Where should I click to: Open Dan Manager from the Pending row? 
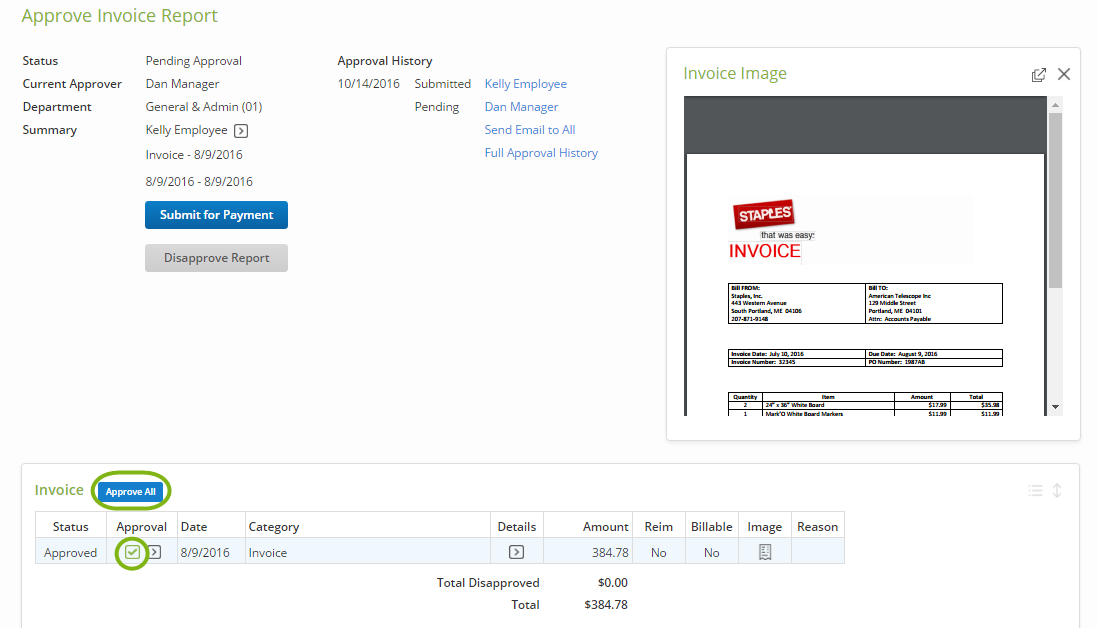pos(521,106)
